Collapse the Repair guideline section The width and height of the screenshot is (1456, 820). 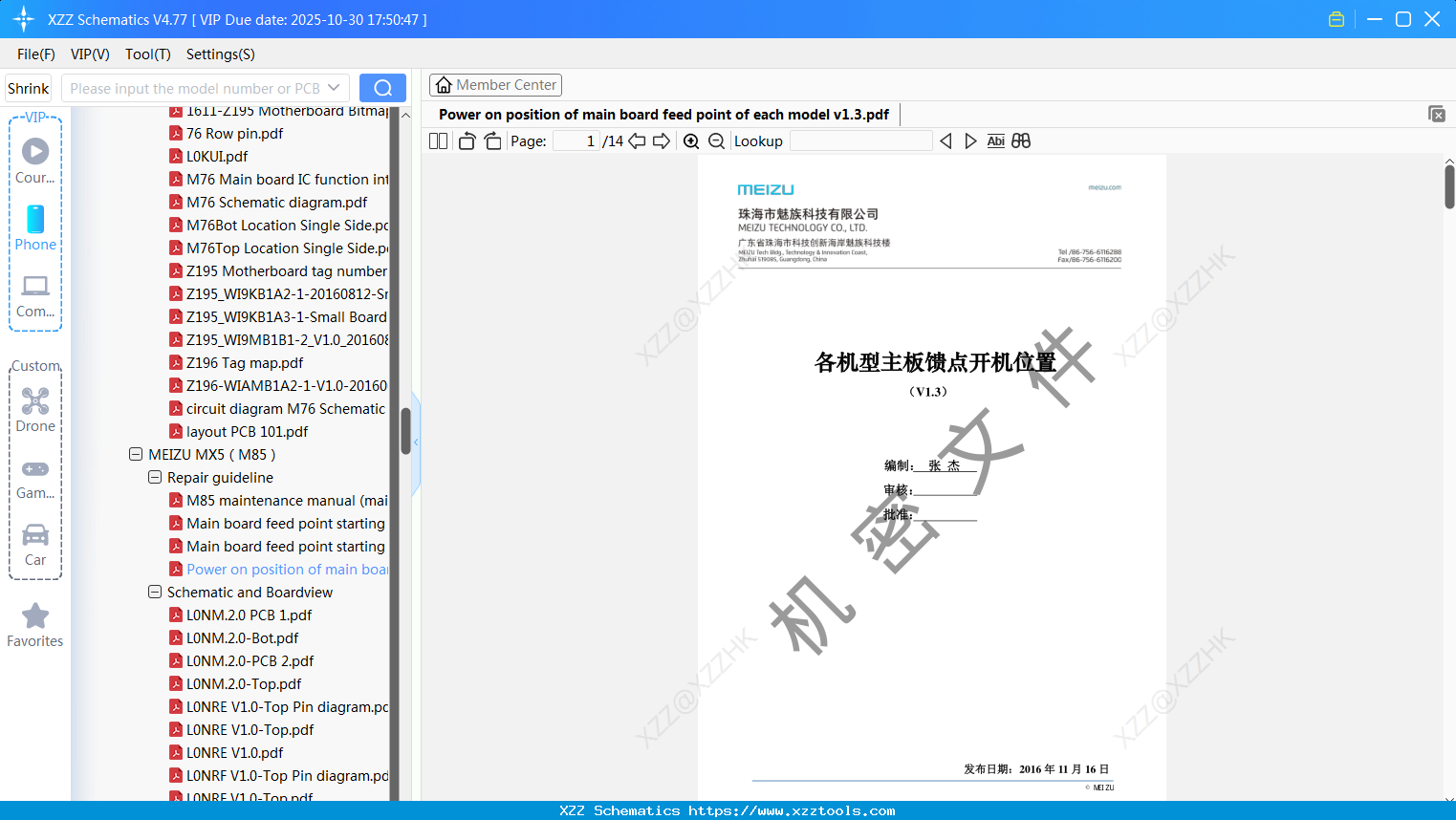[x=154, y=477]
